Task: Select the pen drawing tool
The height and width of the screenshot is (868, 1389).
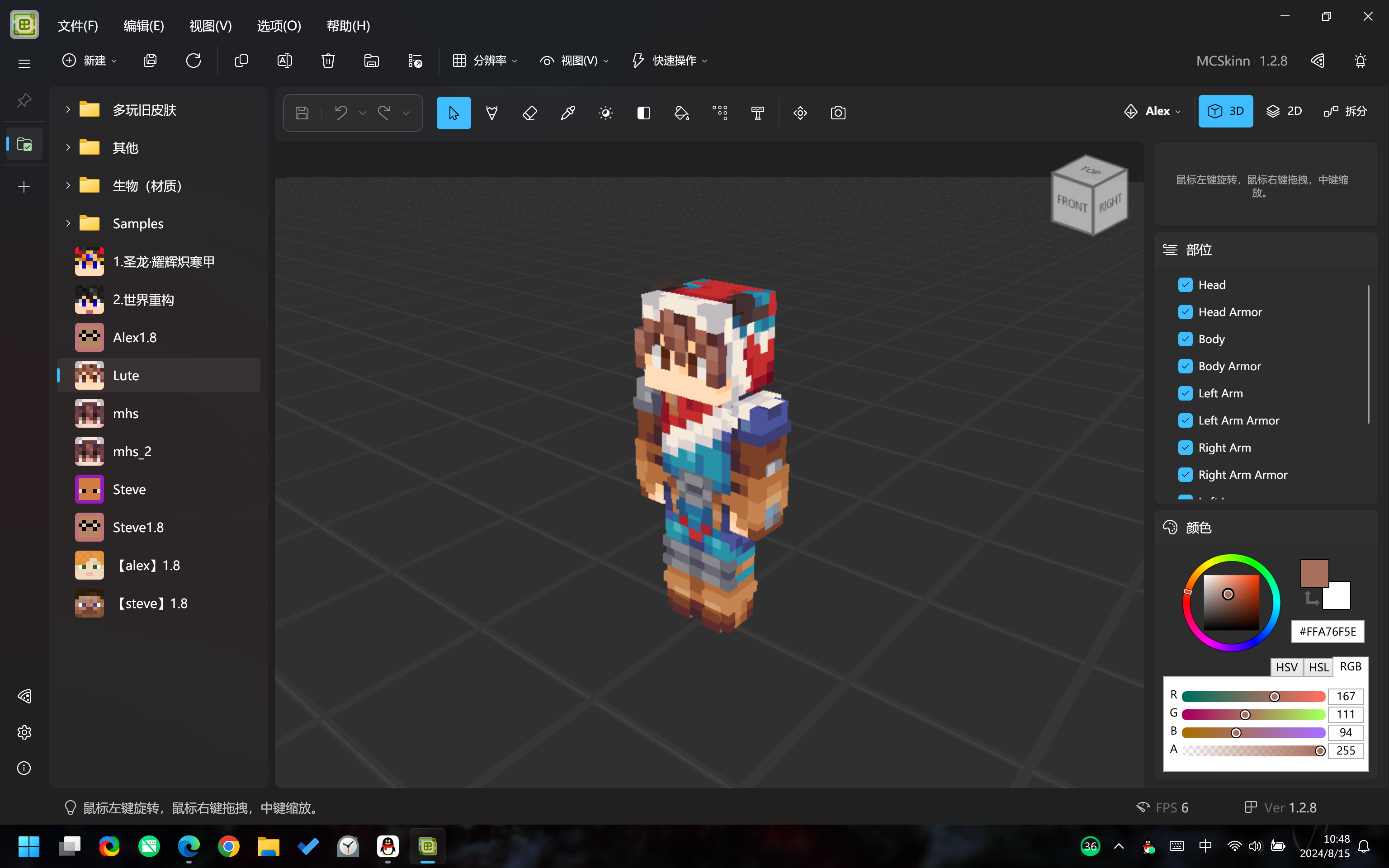Action: click(x=492, y=113)
